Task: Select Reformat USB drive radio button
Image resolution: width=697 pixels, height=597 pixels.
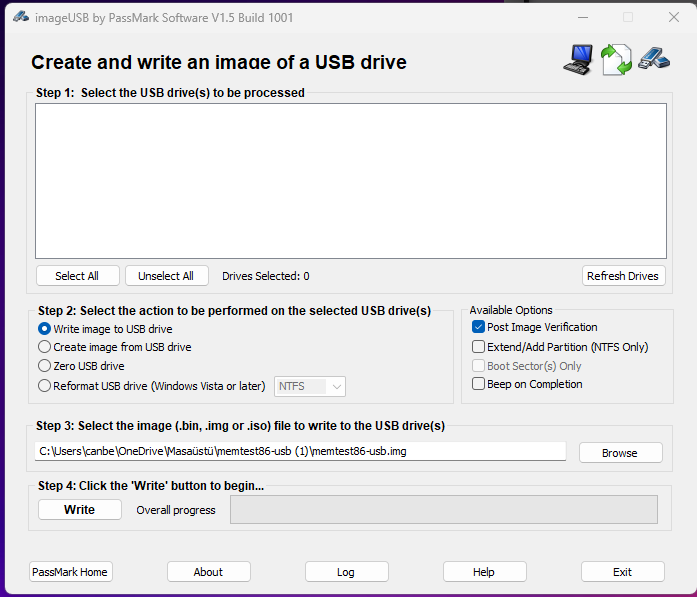Action: click(x=44, y=385)
